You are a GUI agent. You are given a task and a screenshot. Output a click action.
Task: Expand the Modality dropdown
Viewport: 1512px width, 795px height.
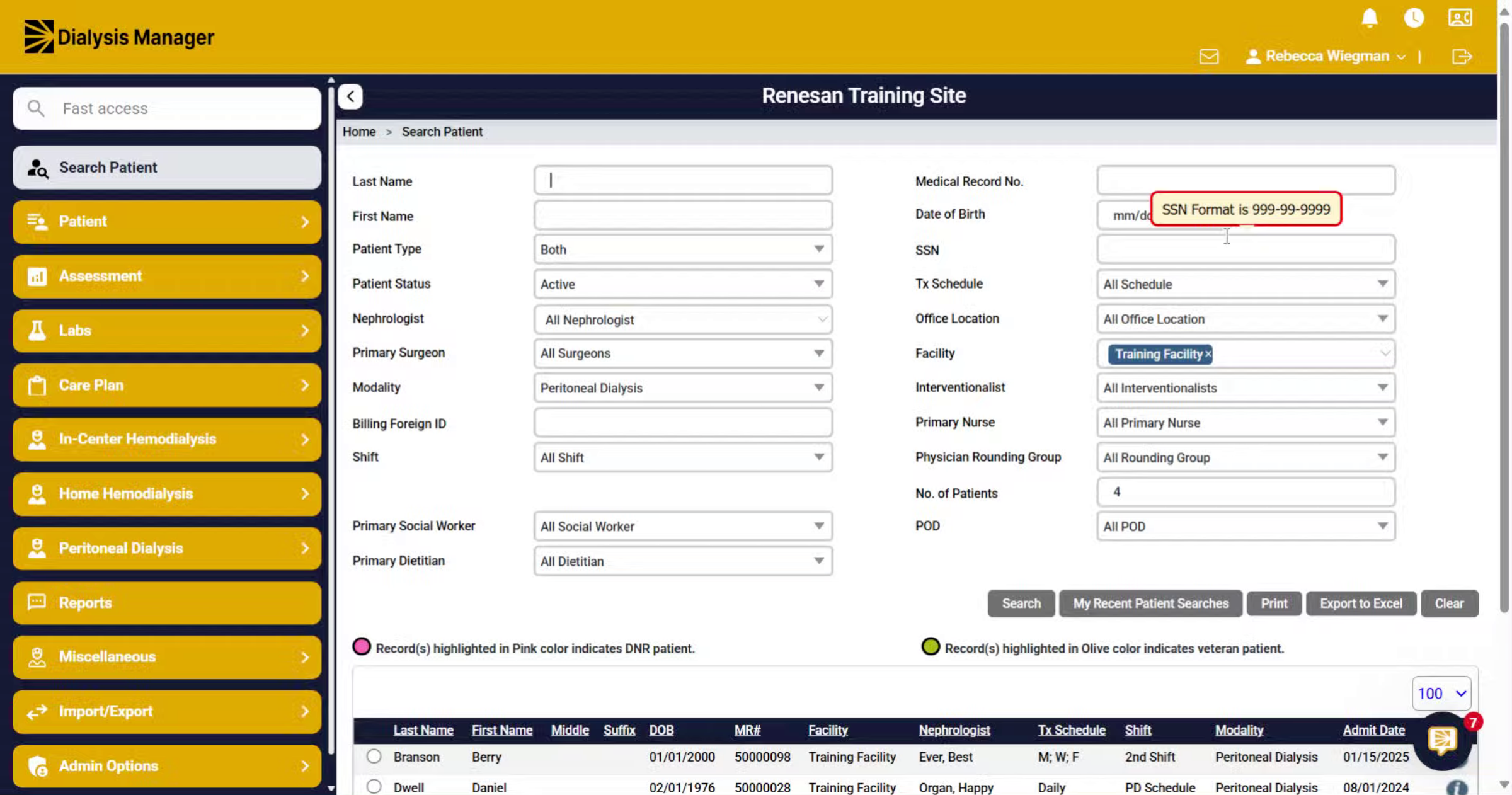683,388
